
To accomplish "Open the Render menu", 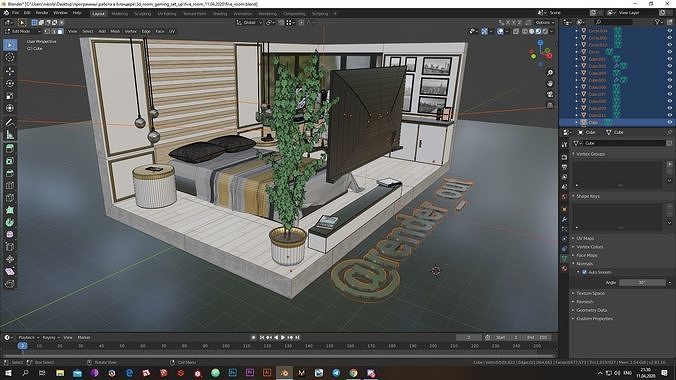I will pos(42,13).
